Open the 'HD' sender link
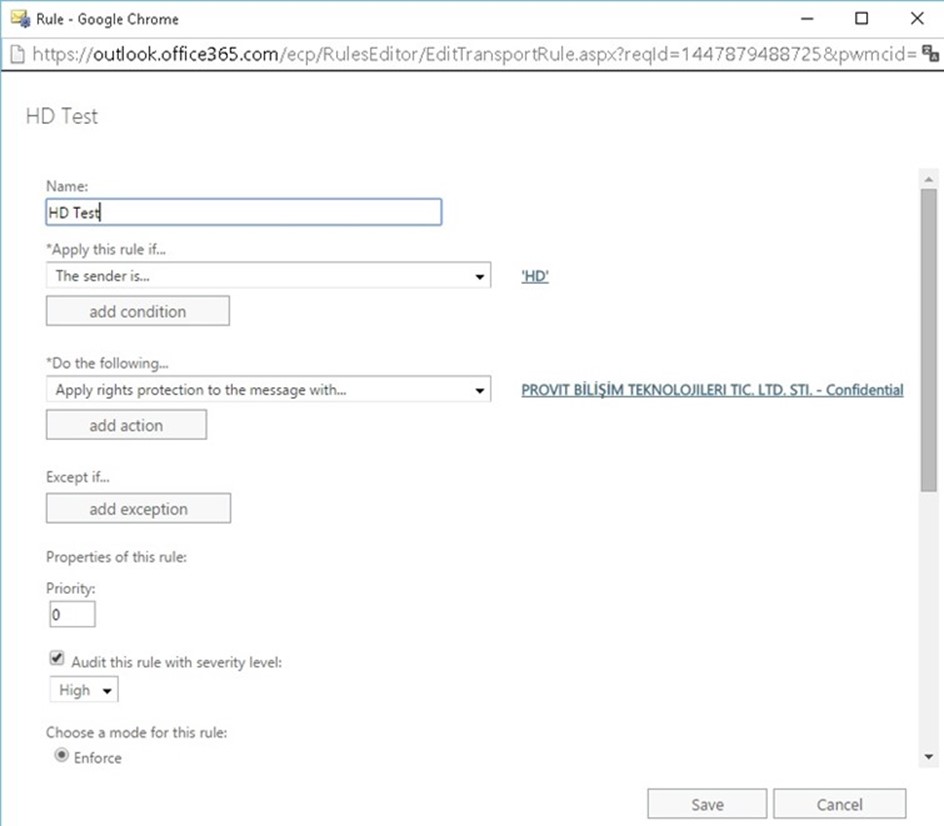 (535, 276)
